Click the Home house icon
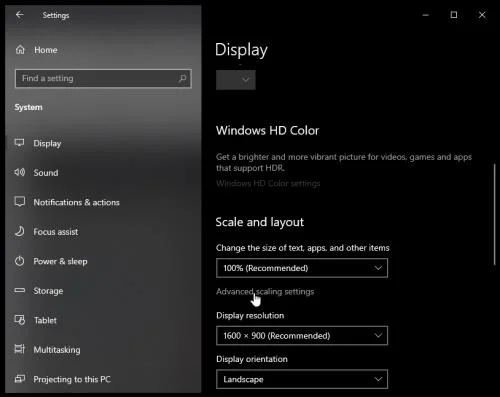Screen dimensions: 500x397 20,50
